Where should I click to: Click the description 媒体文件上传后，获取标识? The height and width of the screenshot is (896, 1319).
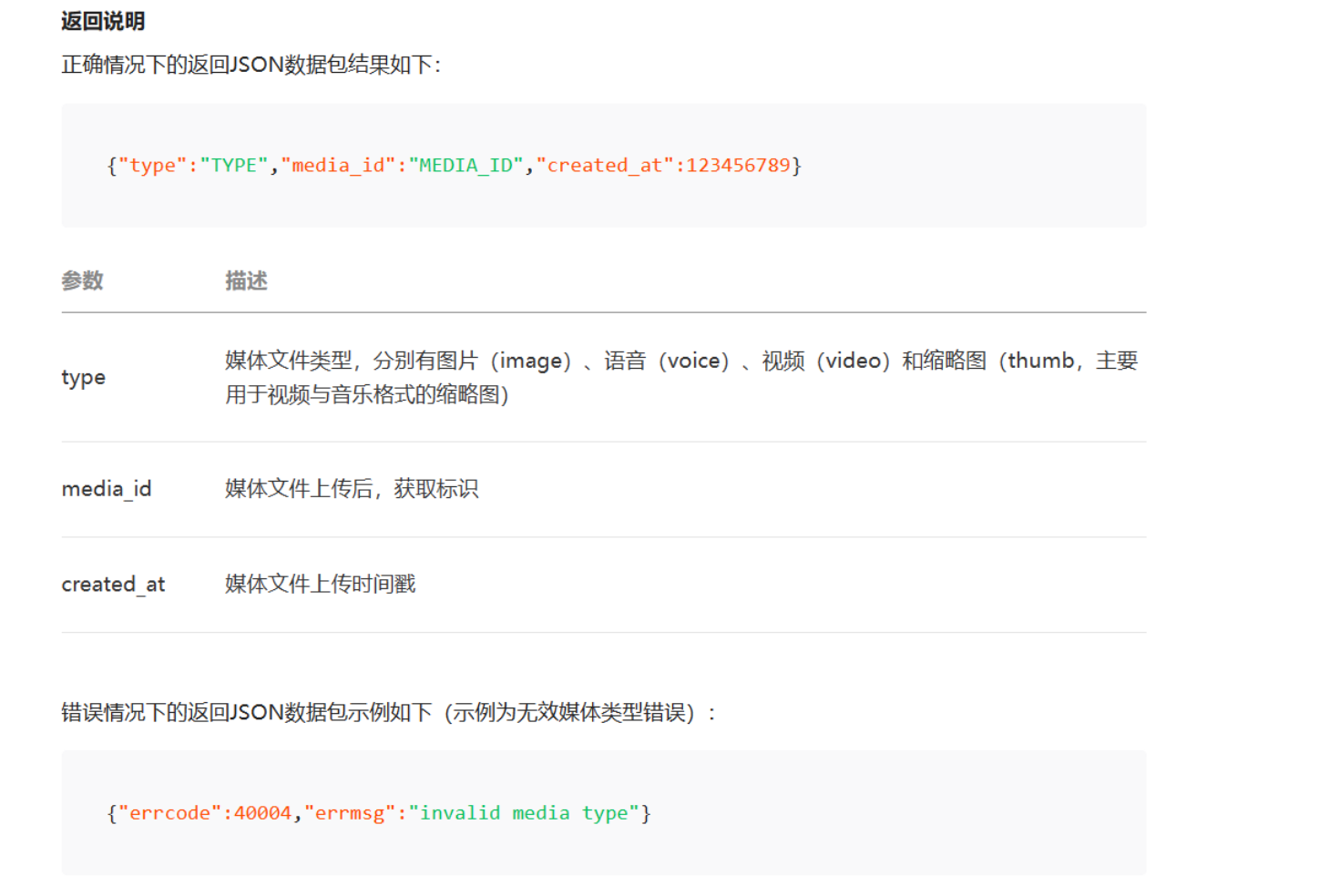click(x=352, y=489)
